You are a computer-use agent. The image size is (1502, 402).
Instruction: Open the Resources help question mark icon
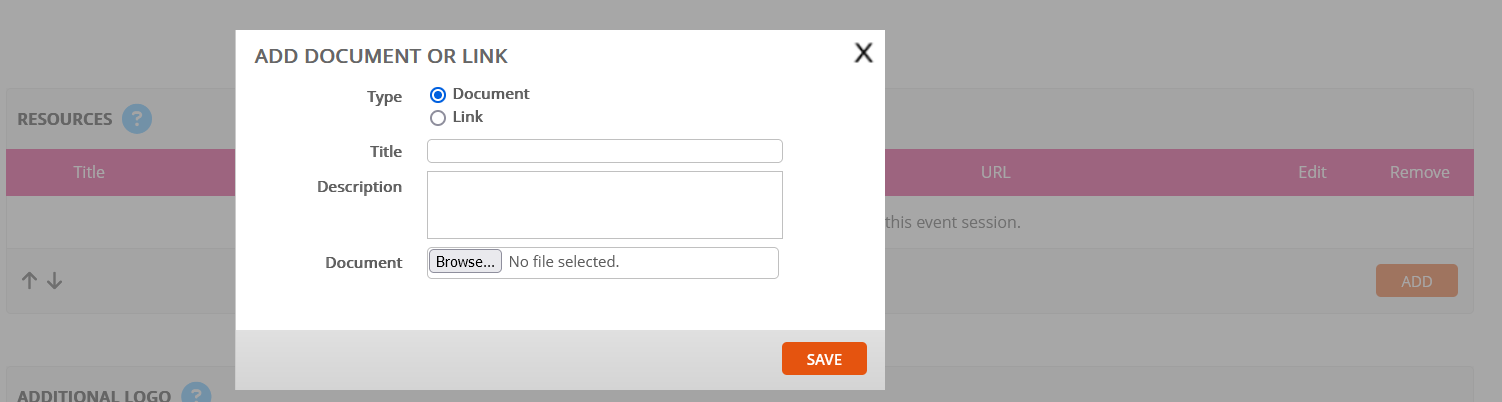[x=137, y=119]
